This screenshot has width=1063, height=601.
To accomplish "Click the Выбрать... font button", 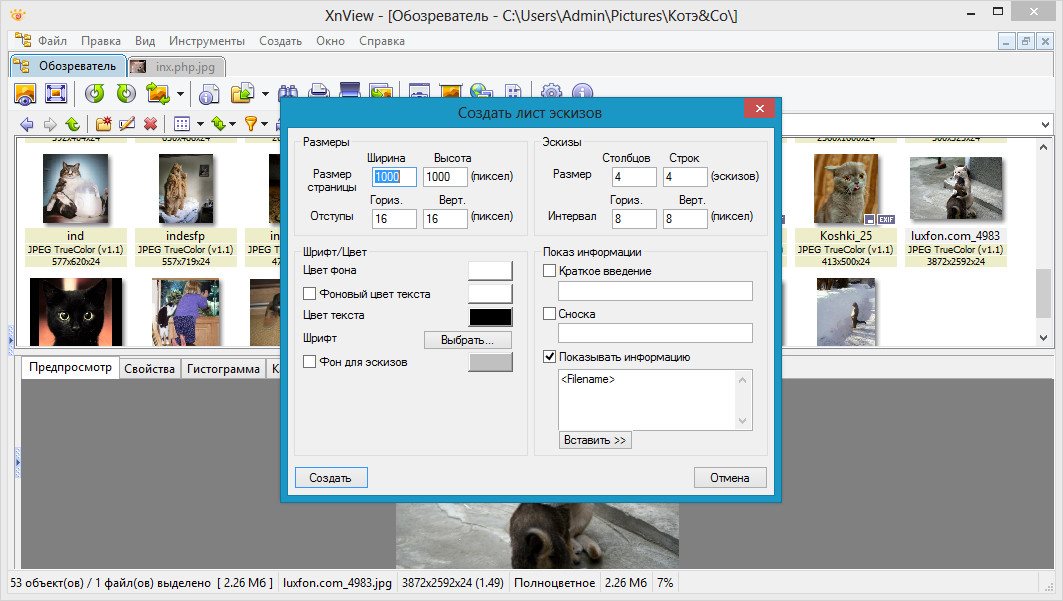I will pos(468,340).
